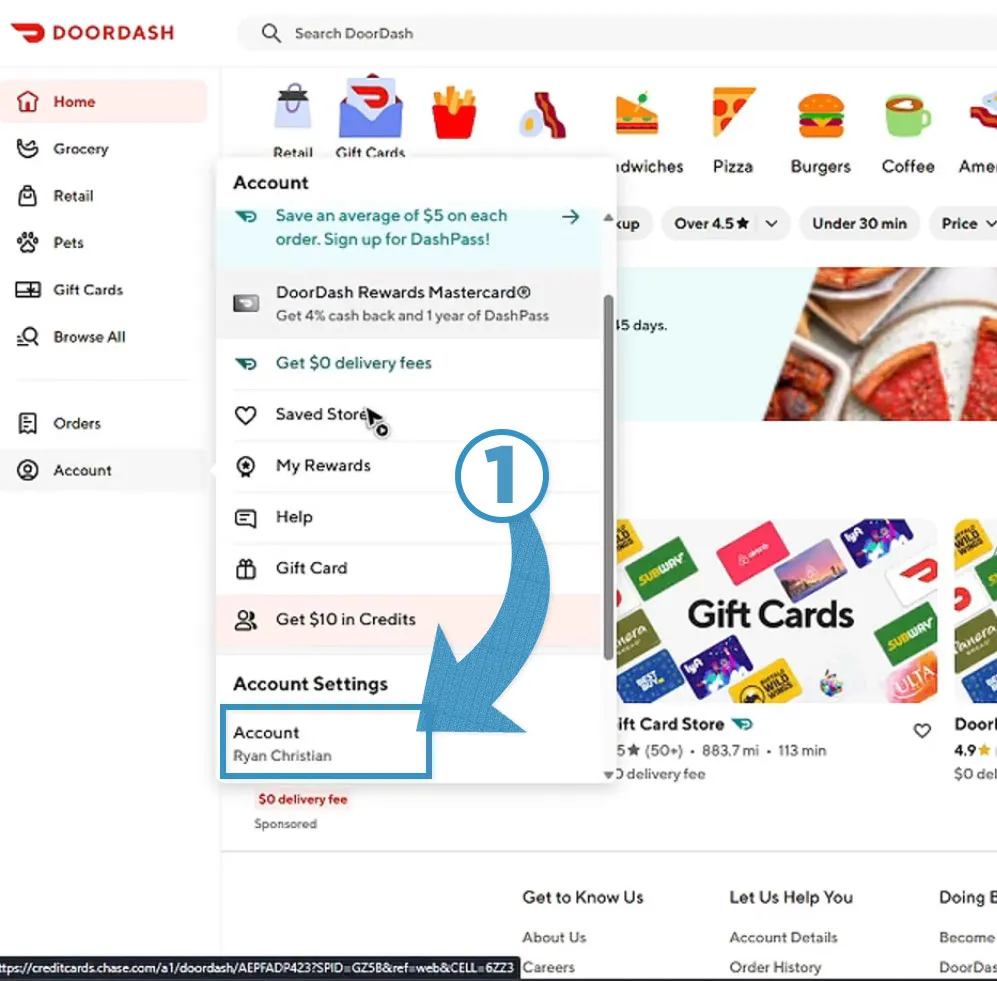The width and height of the screenshot is (997, 981).
Task: Click the account menu scroll-up arrow
Action: [x=609, y=217]
